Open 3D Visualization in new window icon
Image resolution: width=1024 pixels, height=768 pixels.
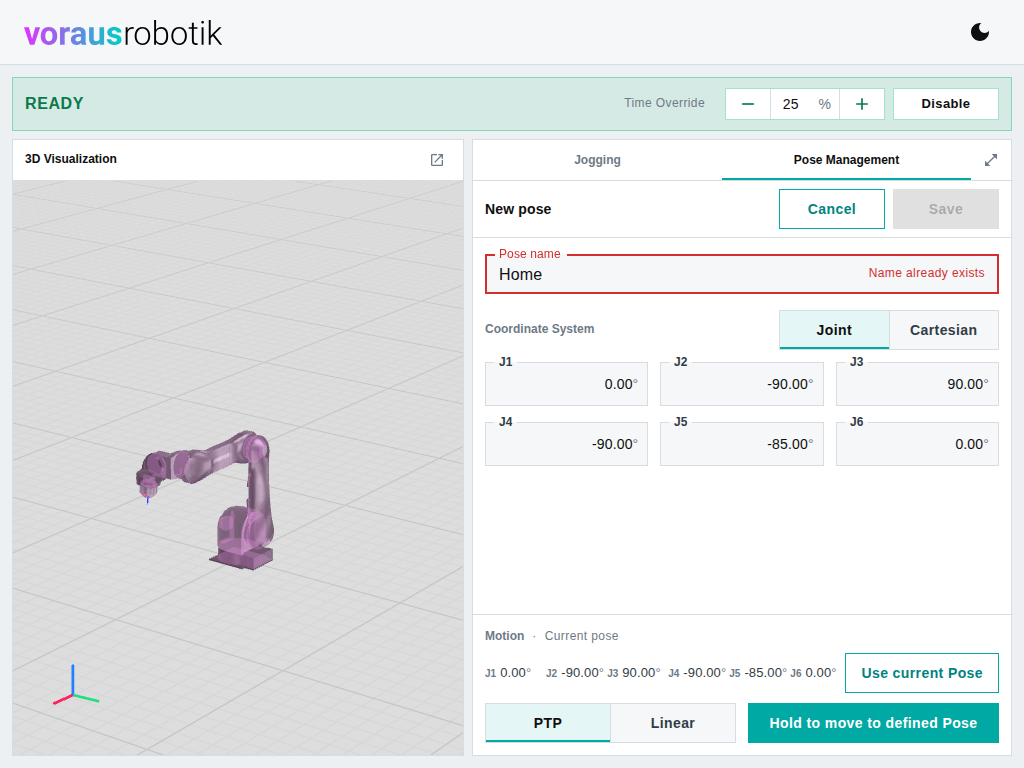pyautogui.click(x=437, y=160)
